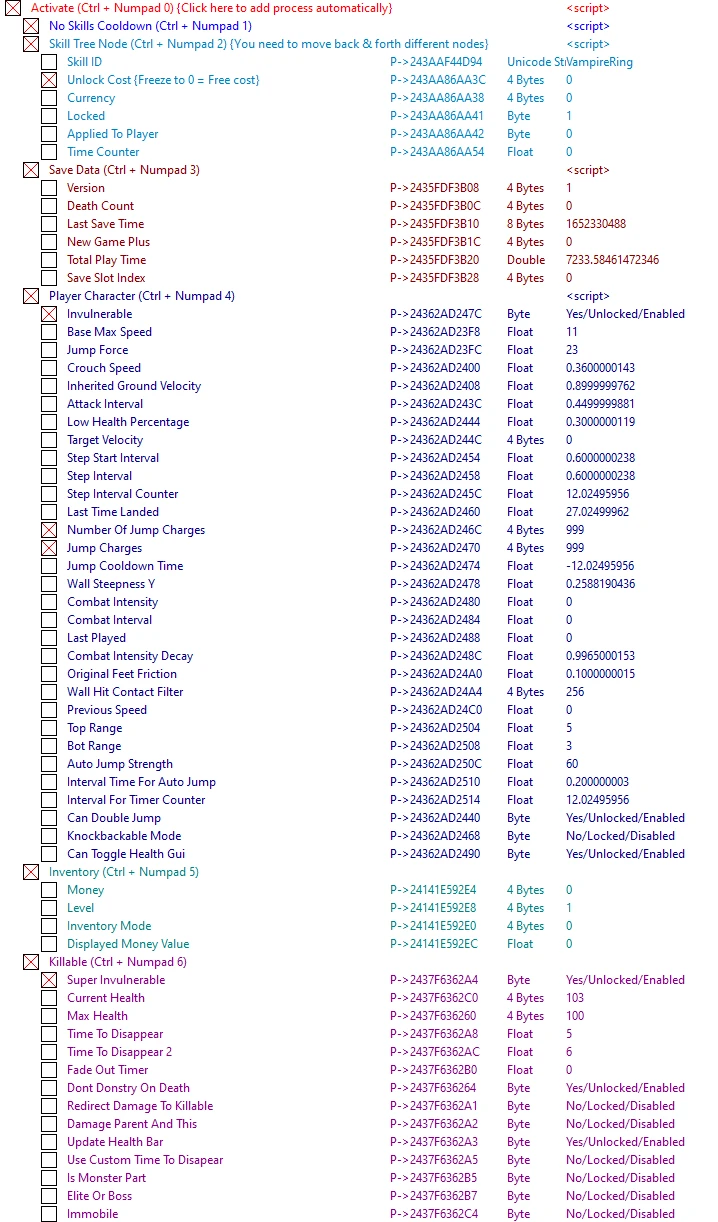Check the Money entry checkbox
Screen dimensions: 718x1222
coord(49,890)
